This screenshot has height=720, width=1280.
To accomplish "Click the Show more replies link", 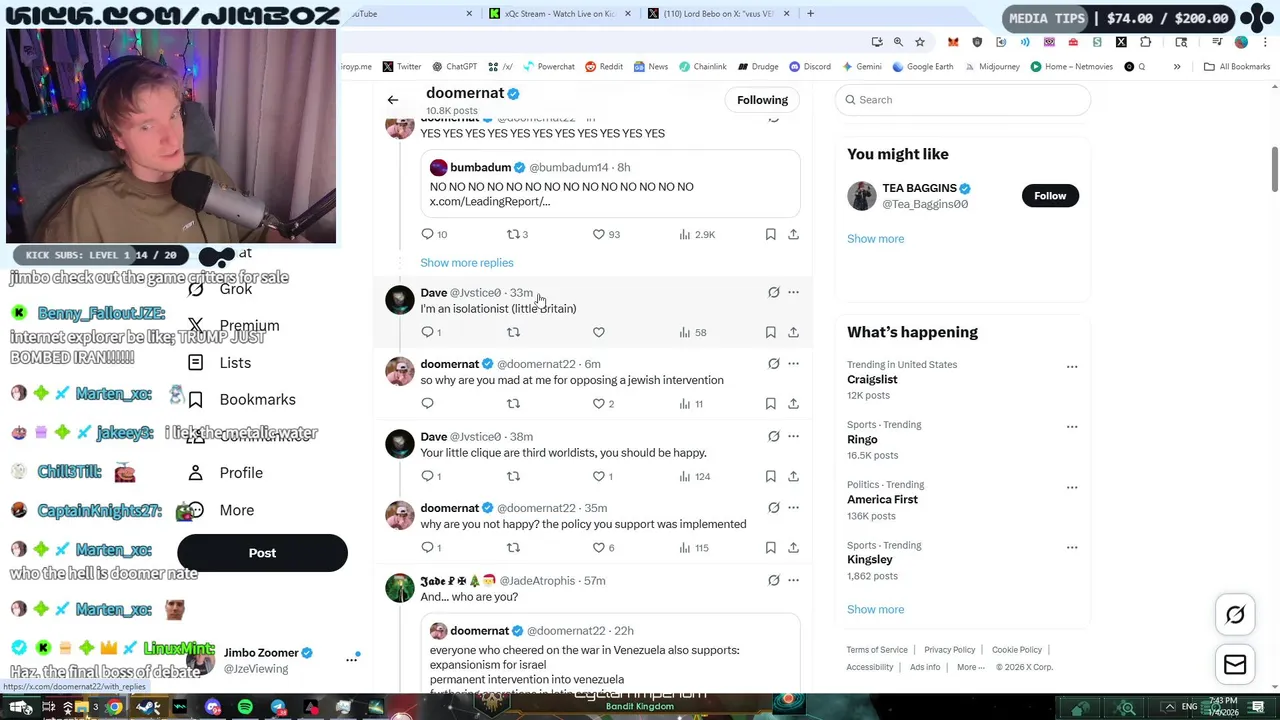I will tap(467, 263).
